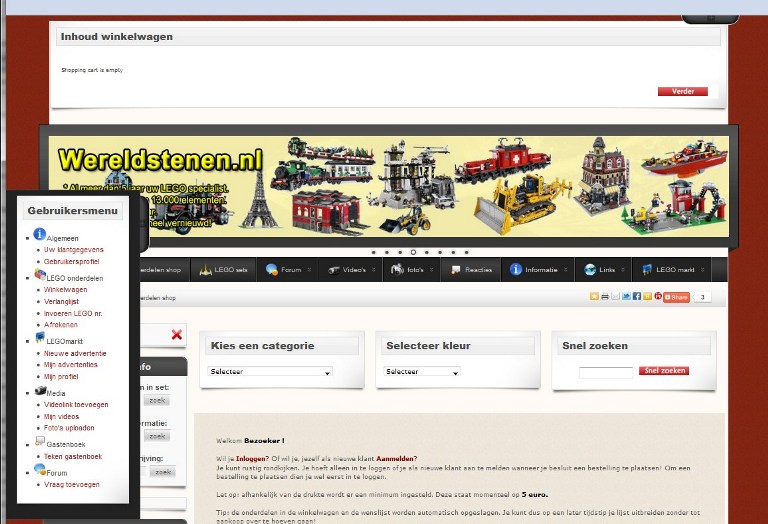The width and height of the screenshot is (768, 524).
Task: Click the round red Pinterest icon
Action: click(x=658, y=296)
